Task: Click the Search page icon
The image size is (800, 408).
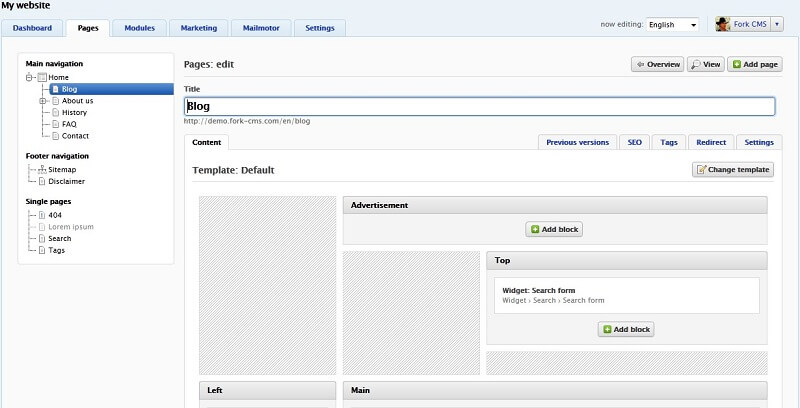Action: pyautogui.click(x=42, y=239)
